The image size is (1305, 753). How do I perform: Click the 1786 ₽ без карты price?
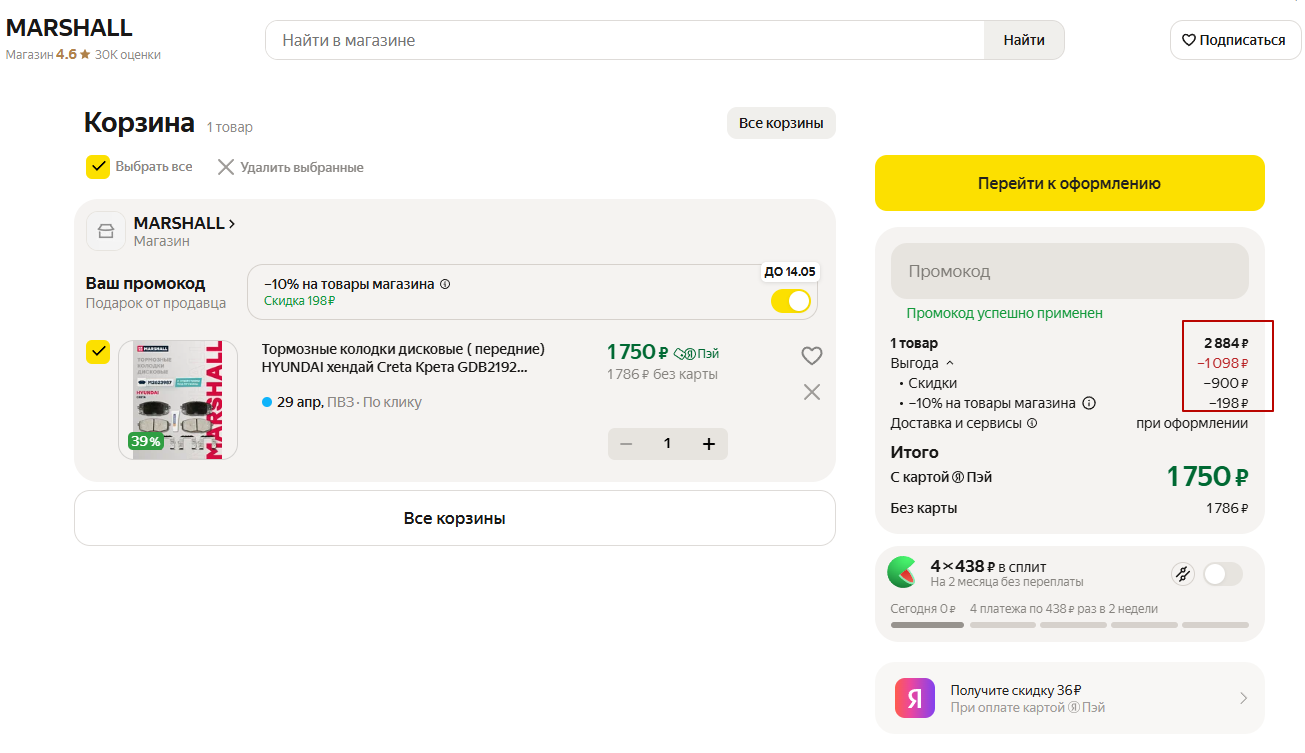pyautogui.click(x=662, y=374)
